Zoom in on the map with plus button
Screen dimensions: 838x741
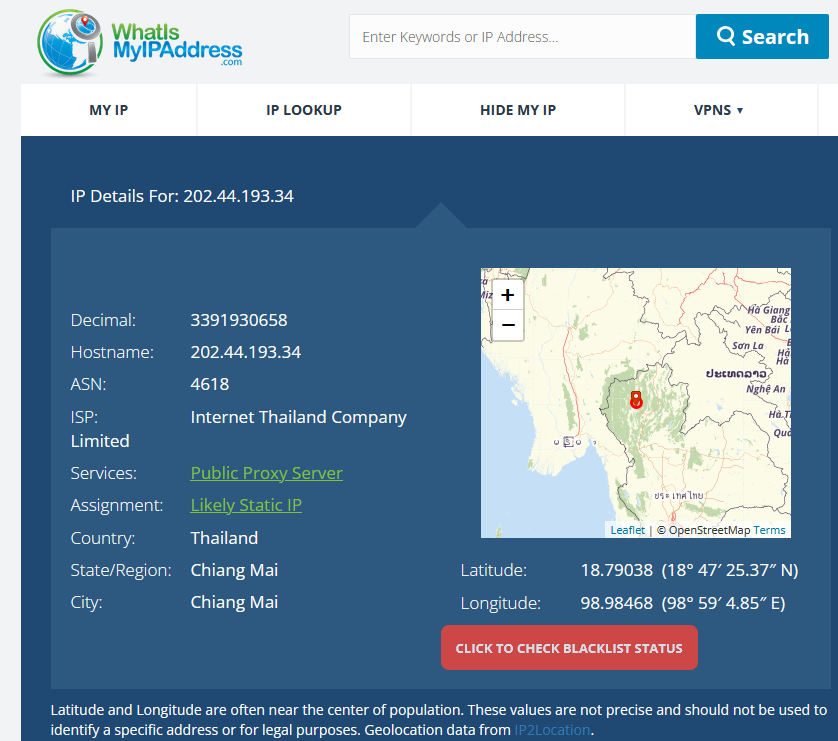[x=508, y=295]
